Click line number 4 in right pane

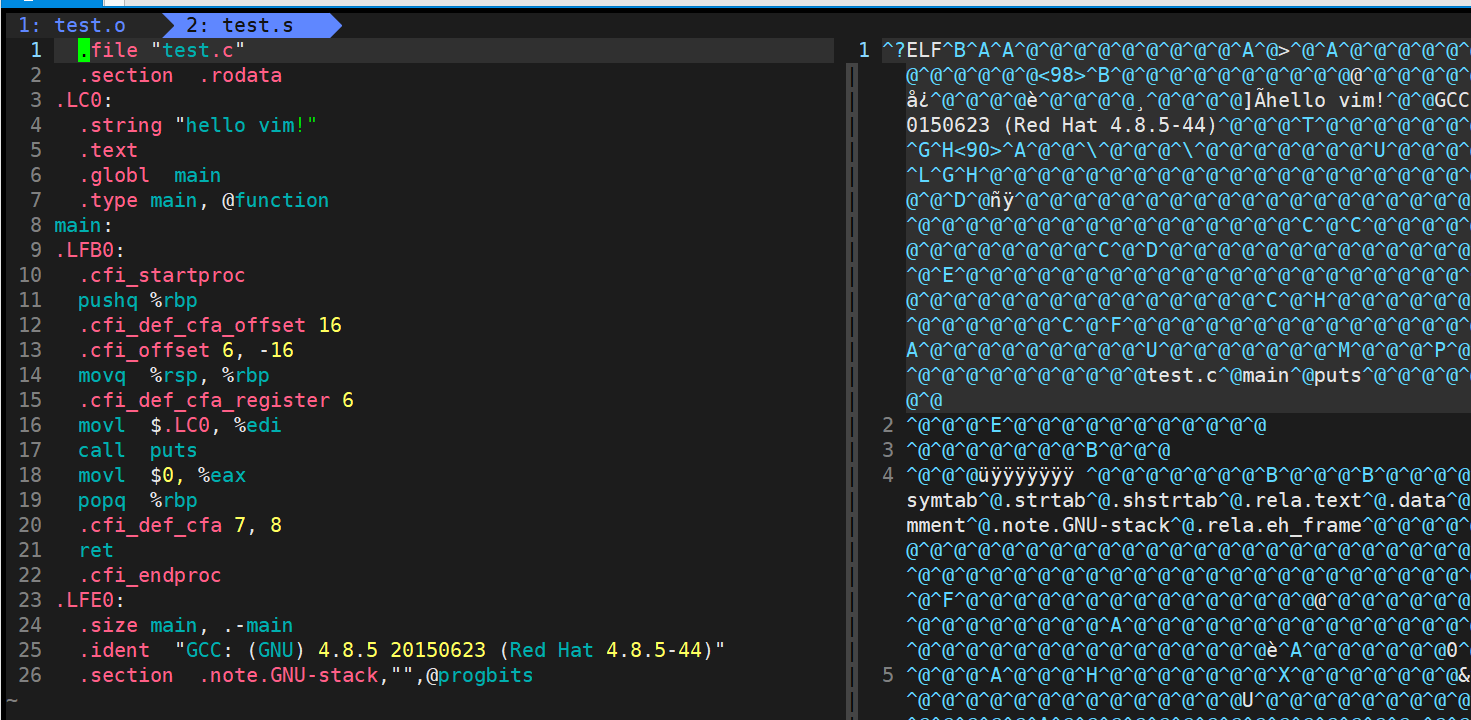coord(888,475)
